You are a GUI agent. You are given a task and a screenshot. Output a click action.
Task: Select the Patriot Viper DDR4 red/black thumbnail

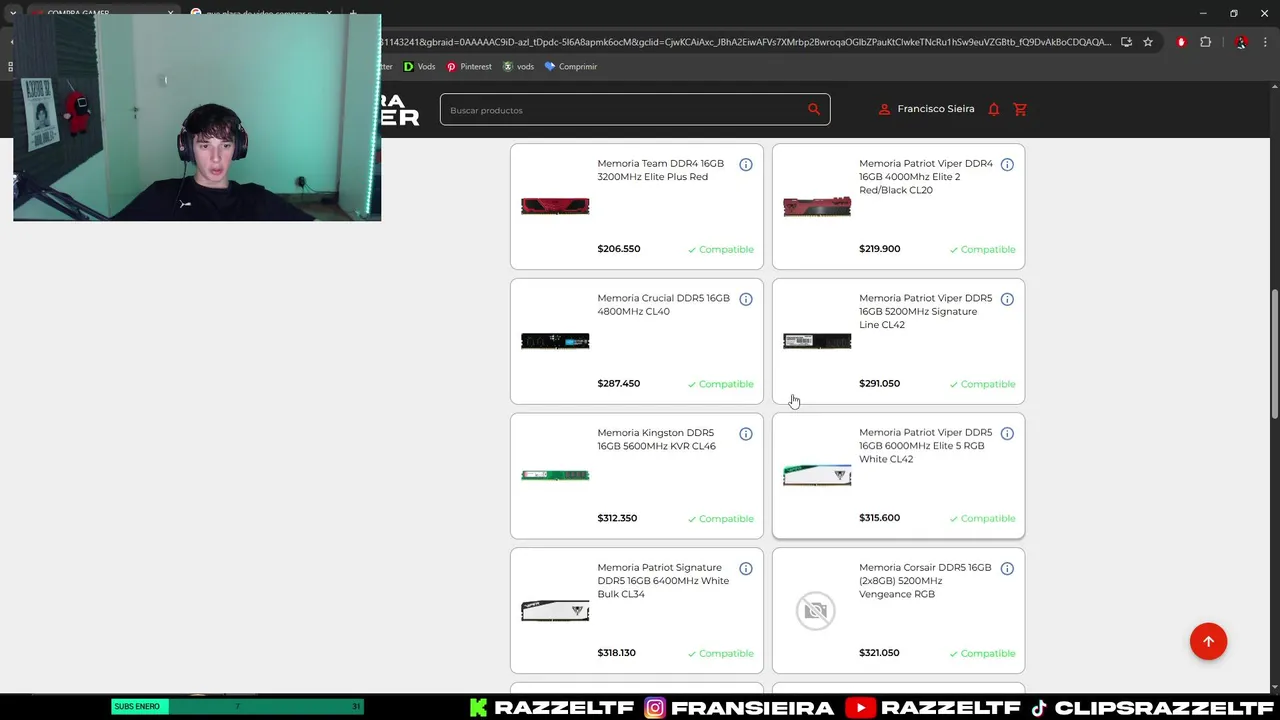click(817, 206)
